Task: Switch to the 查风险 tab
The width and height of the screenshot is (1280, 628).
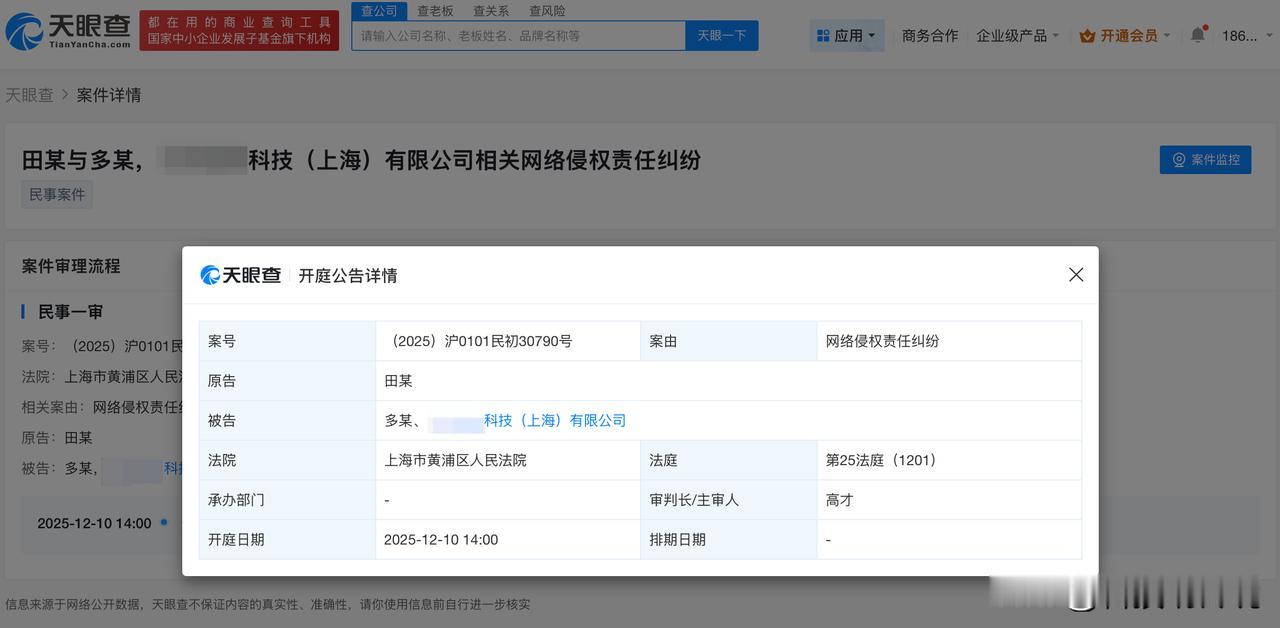Action: (546, 10)
